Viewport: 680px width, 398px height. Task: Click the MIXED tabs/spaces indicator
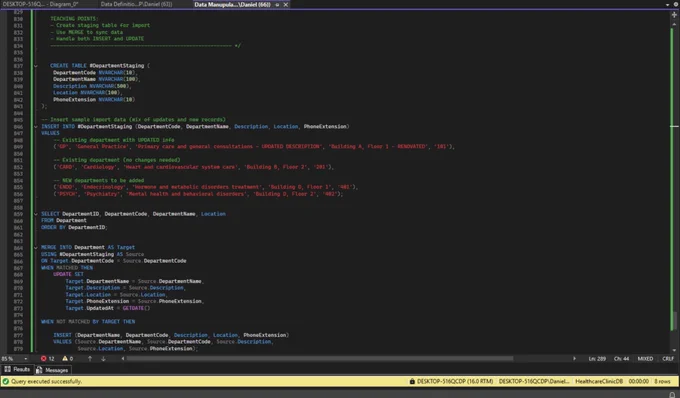point(645,359)
